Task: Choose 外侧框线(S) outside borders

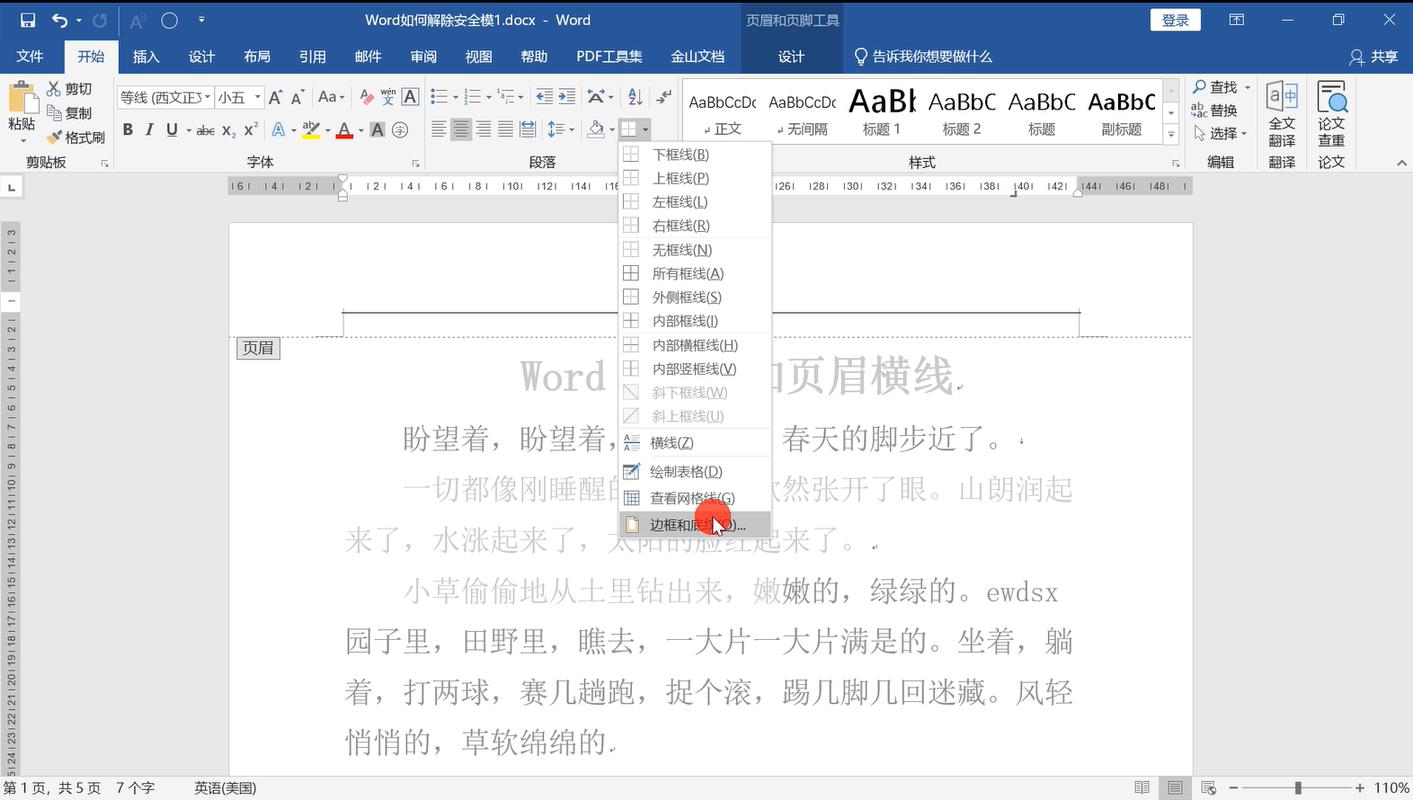Action: (695, 297)
